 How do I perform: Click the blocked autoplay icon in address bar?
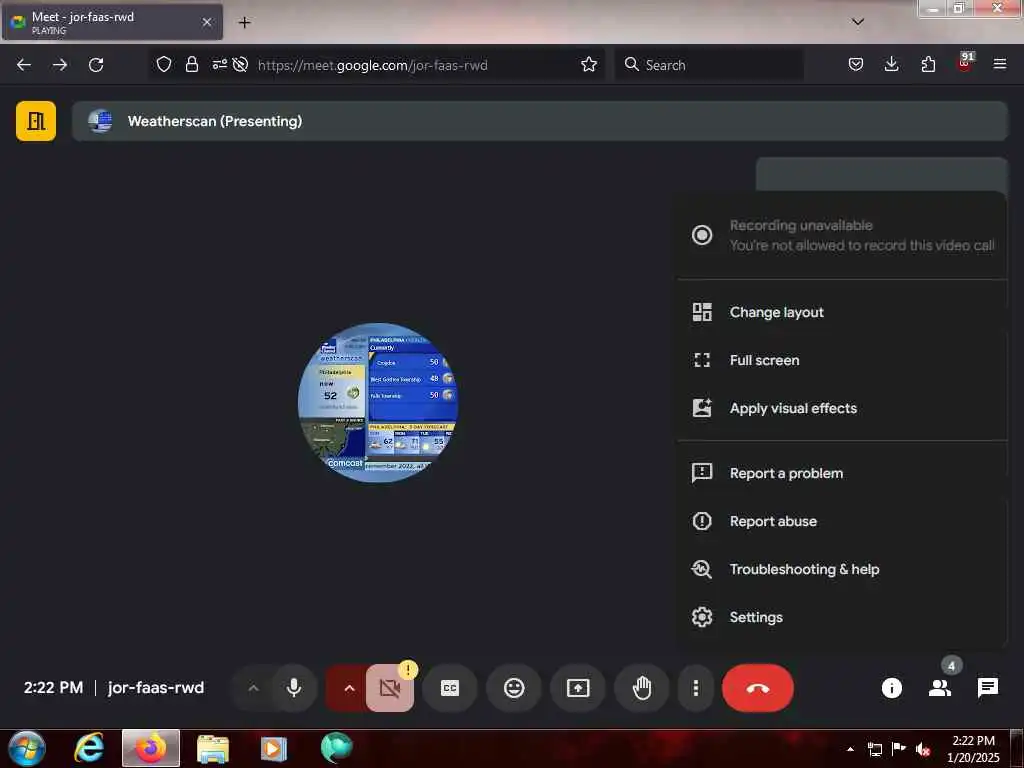tap(240, 64)
